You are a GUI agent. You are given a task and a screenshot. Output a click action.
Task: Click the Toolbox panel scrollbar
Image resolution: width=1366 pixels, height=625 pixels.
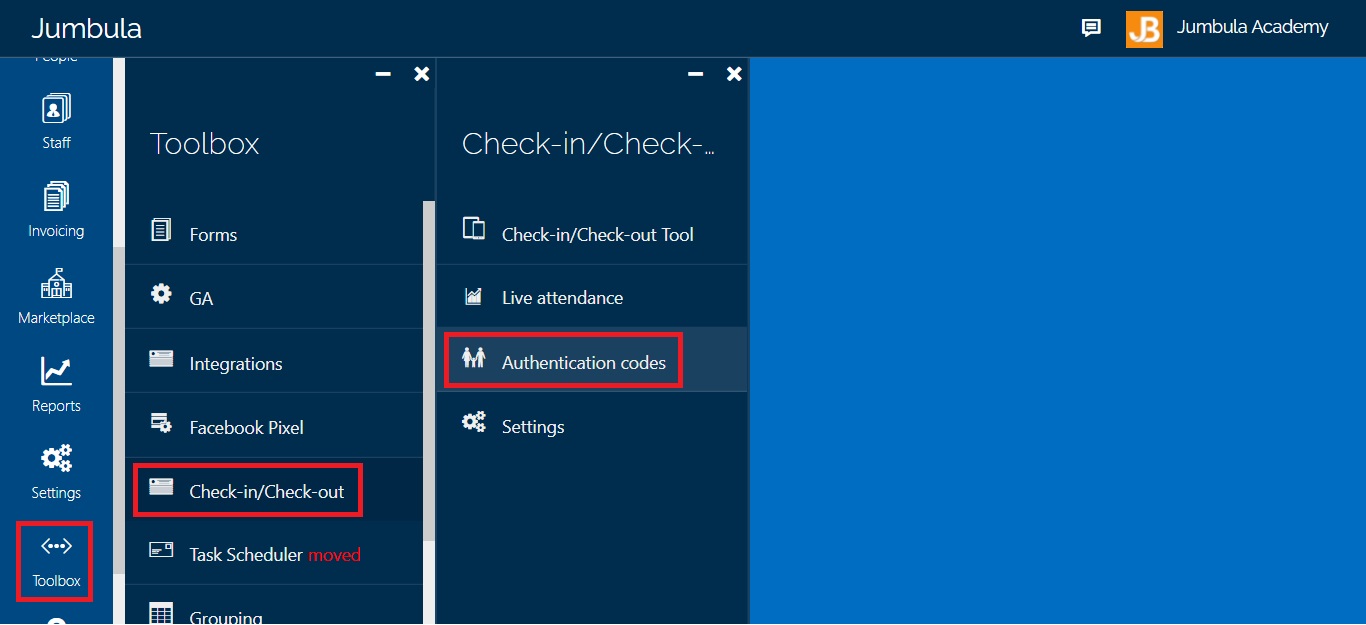click(429, 370)
